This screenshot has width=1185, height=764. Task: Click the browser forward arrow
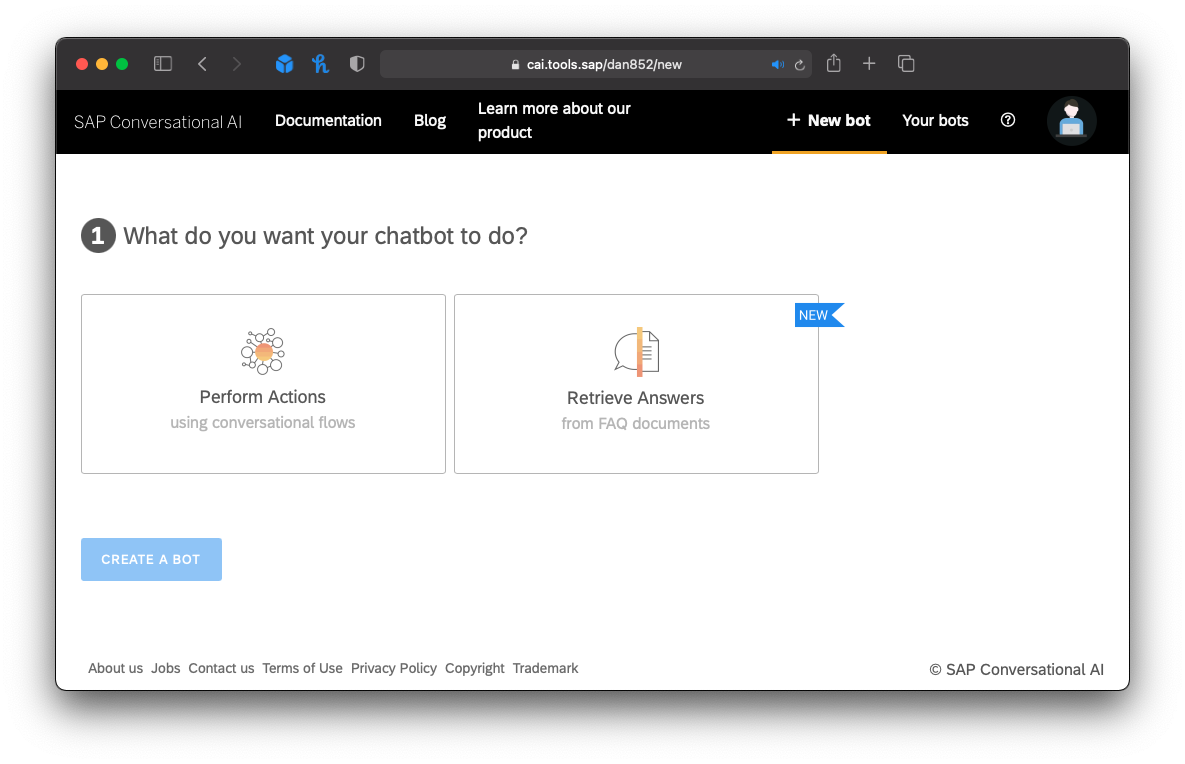pos(237,64)
